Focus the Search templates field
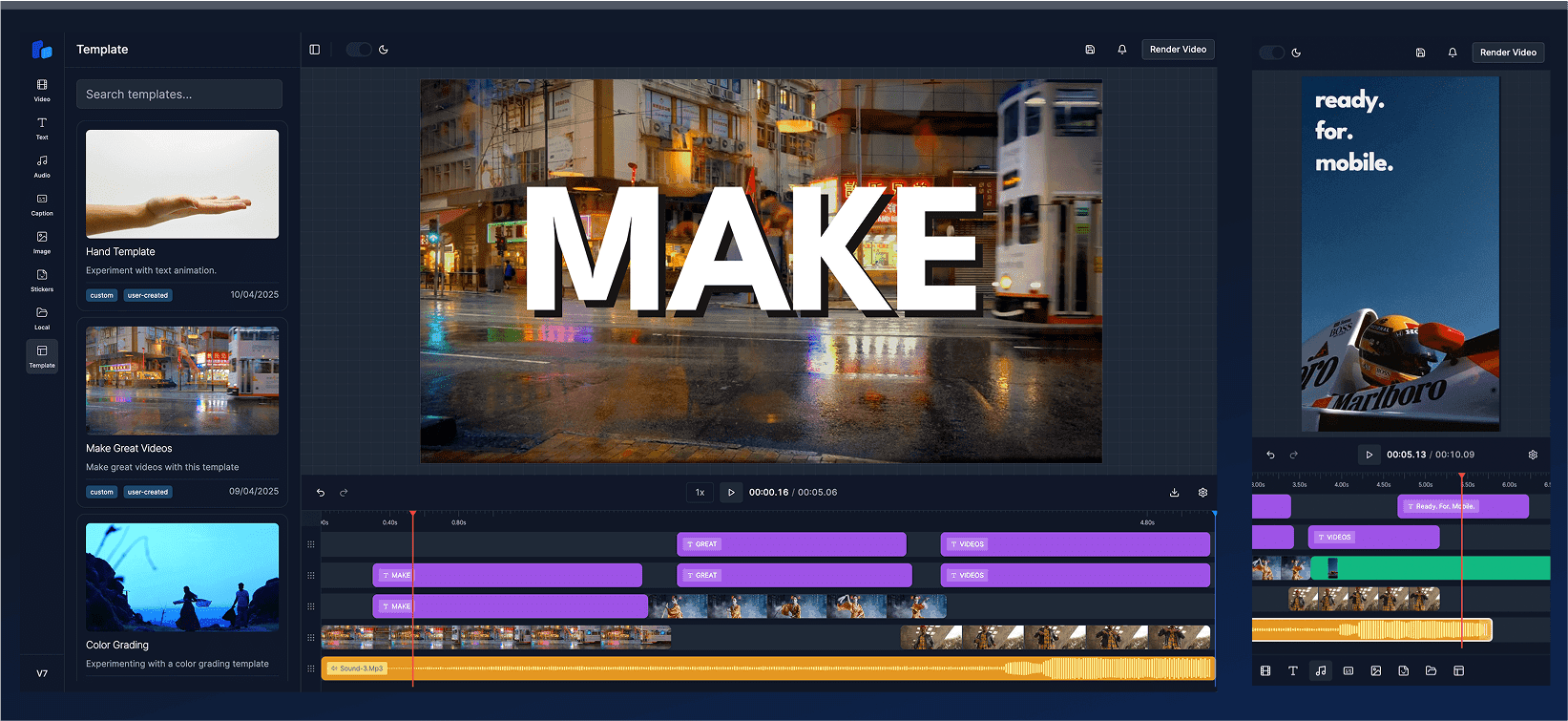1568x721 pixels. click(179, 95)
